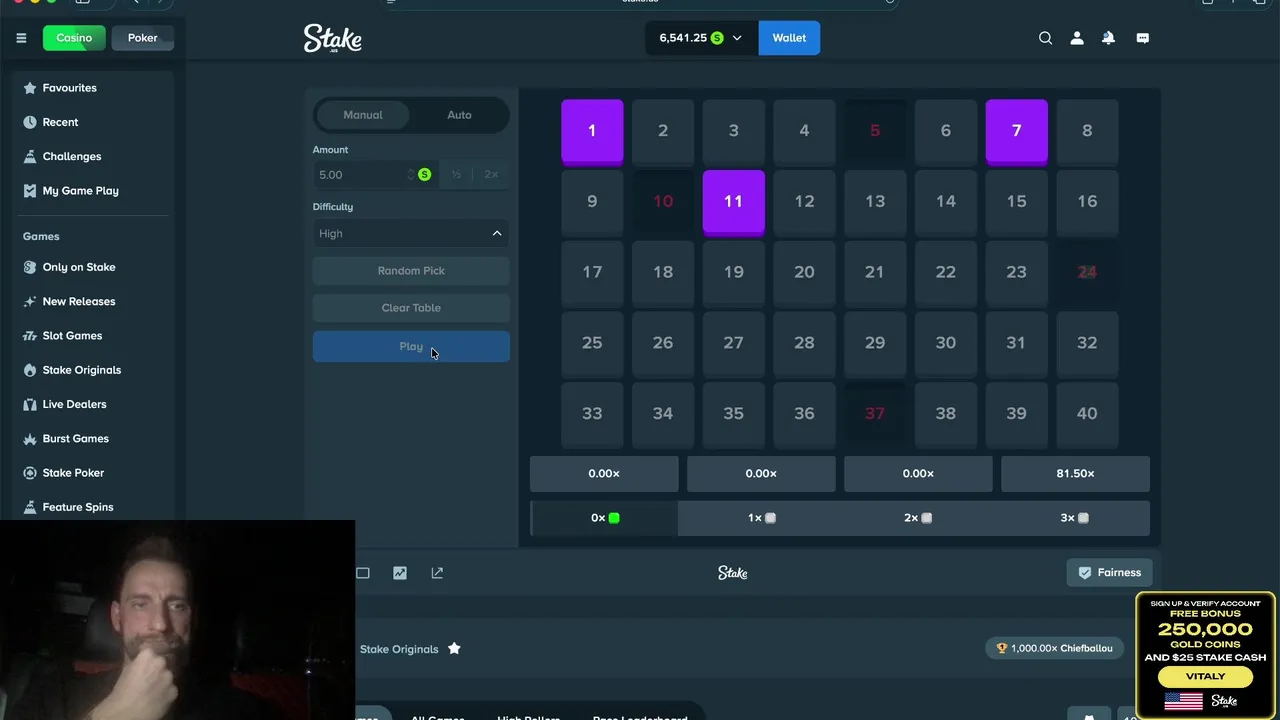The height and width of the screenshot is (720, 1280).
Task: Deselect keno tile 11
Action: tap(733, 202)
